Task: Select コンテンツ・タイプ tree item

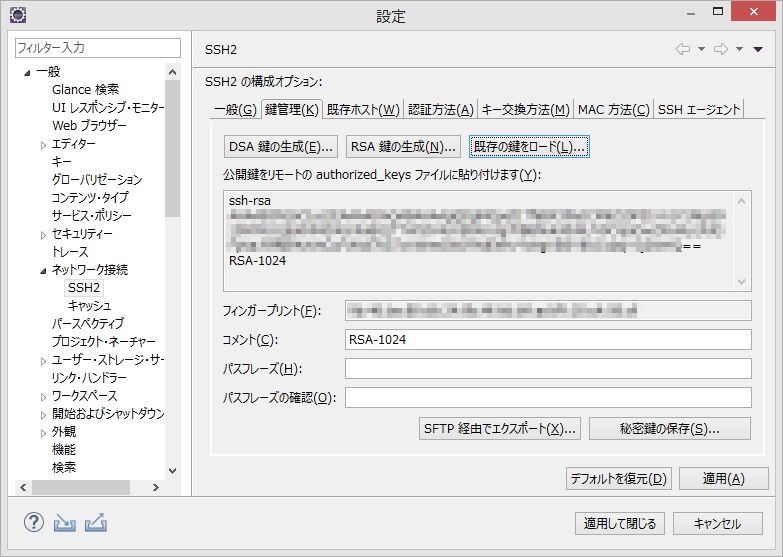Action: (90, 197)
